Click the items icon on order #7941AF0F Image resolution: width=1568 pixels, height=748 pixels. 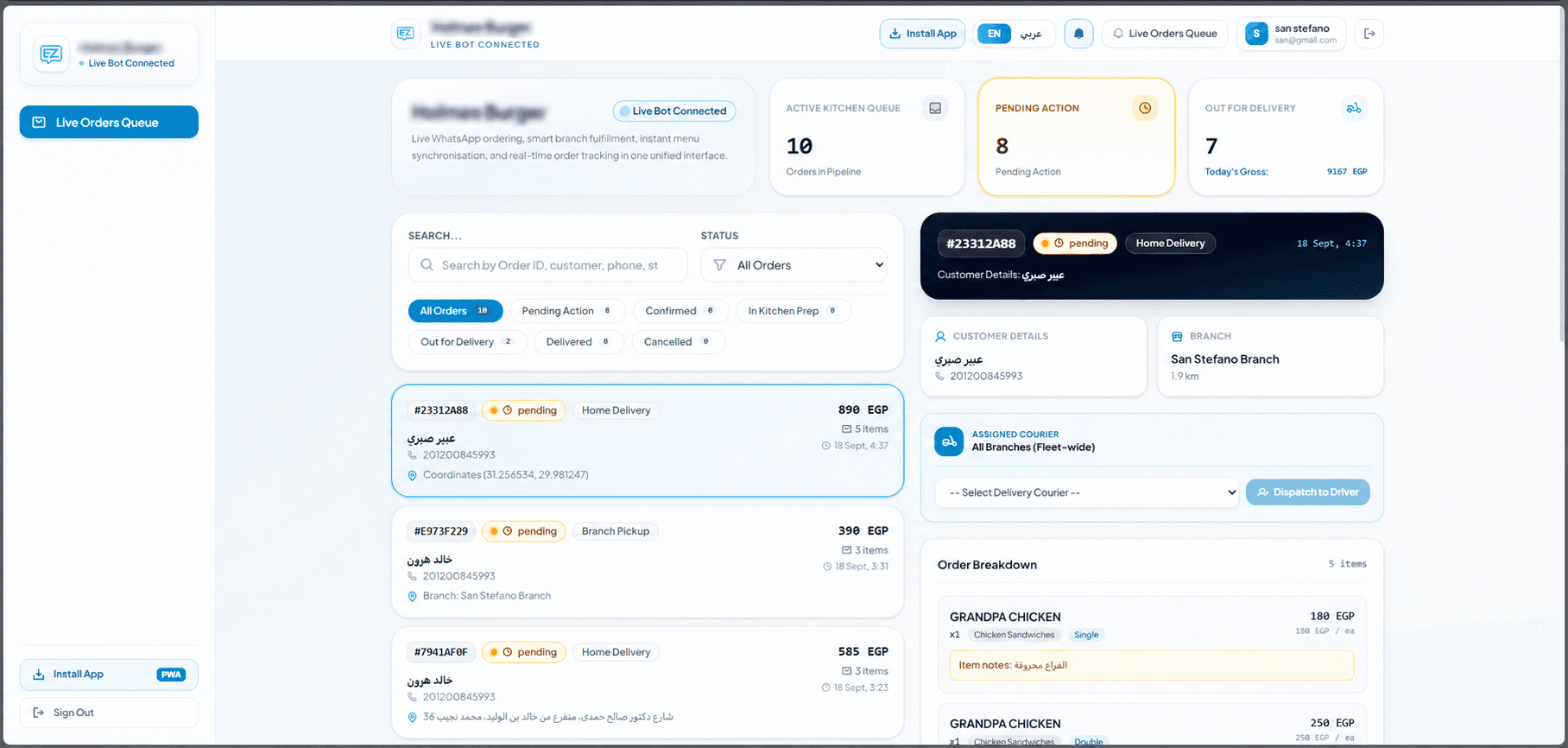[847, 671]
